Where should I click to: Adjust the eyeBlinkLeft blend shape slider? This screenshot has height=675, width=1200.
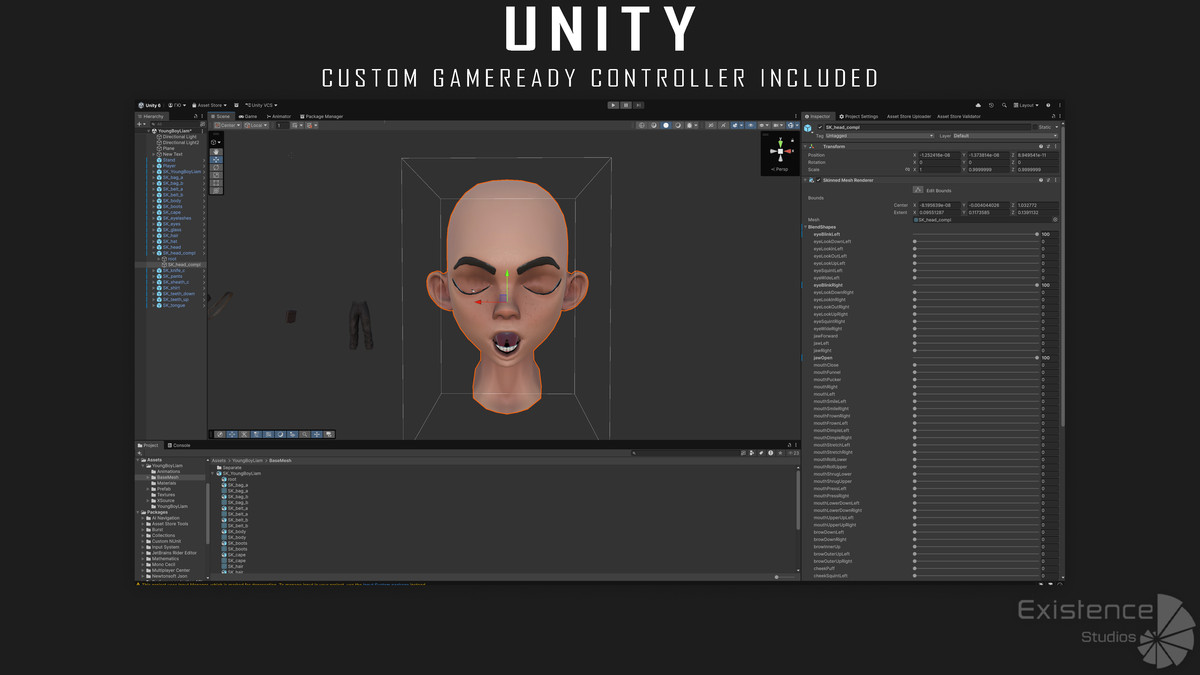click(x=976, y=234)
